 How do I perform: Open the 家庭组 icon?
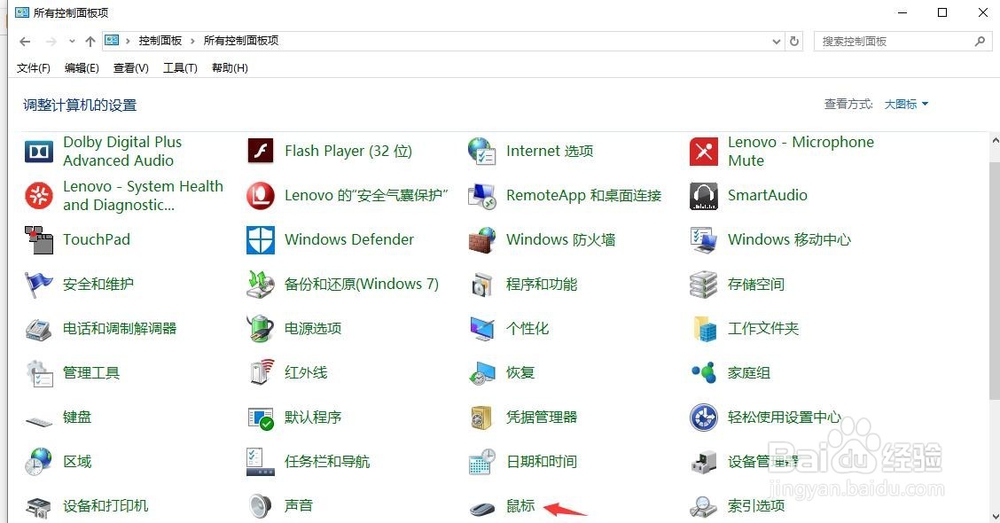coord(703,373)
